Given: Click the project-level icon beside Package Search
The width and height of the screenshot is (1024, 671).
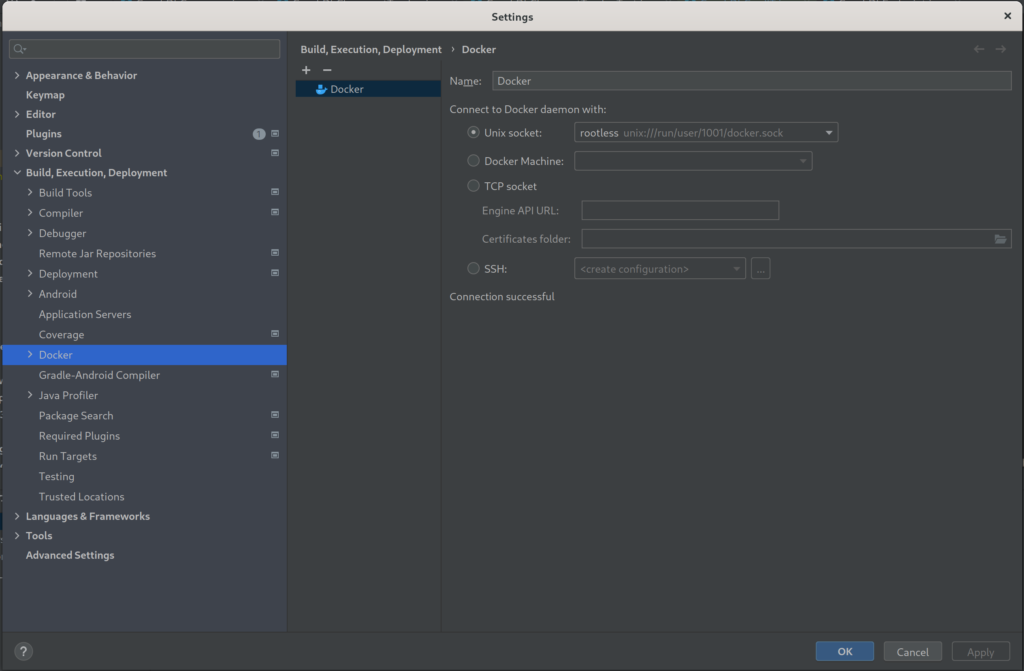Looking at the screenshot, I should click(275, 415).
